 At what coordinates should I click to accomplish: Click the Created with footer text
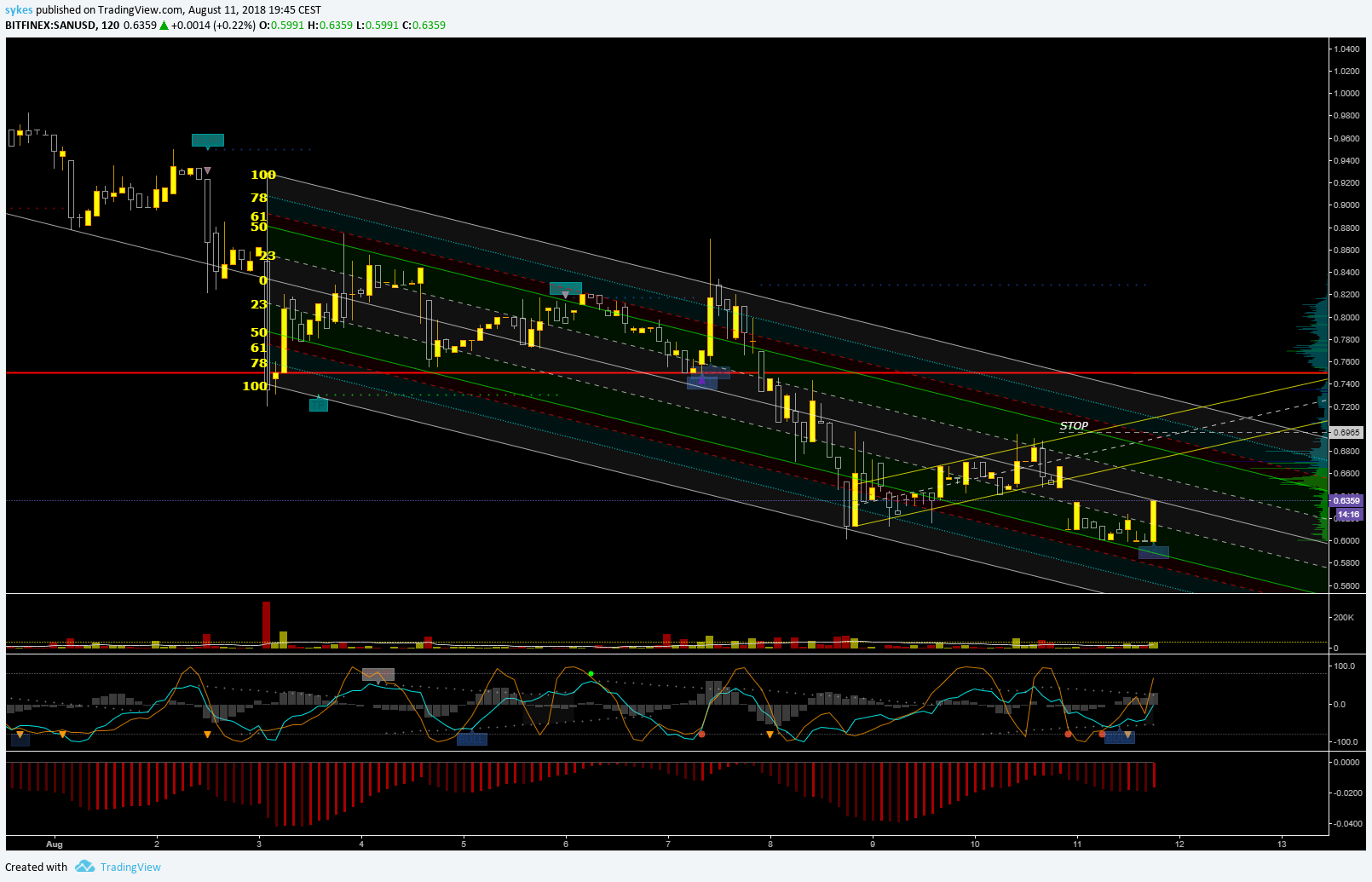pyautogui.click(x=36, y=867)
